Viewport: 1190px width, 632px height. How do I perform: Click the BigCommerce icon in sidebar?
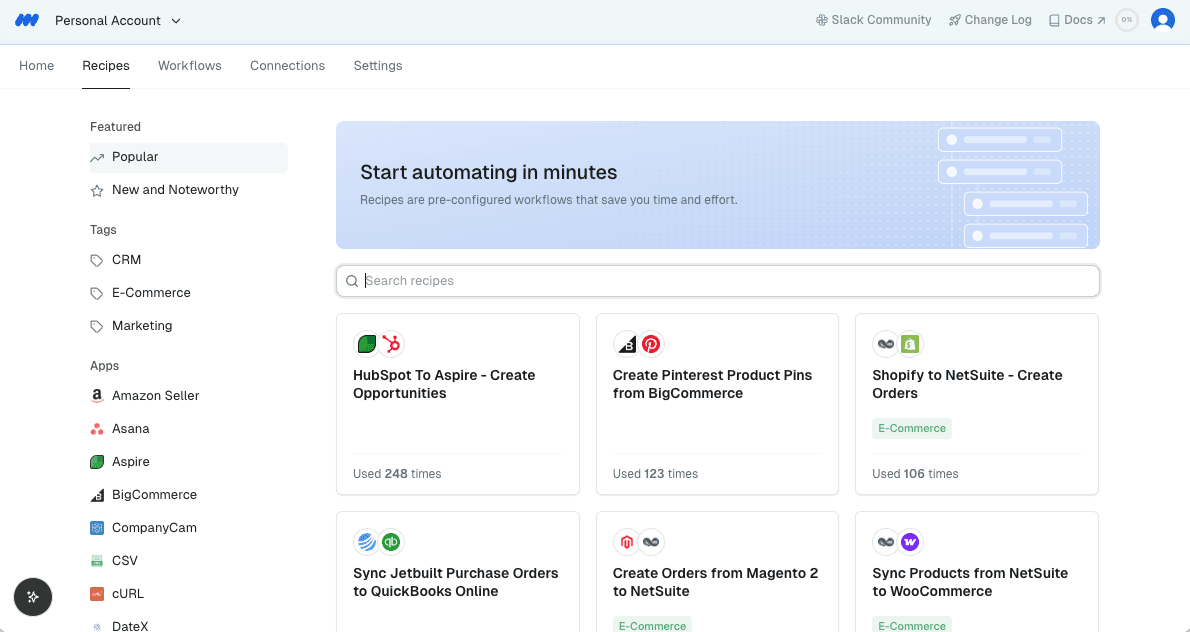pos(97,495)
